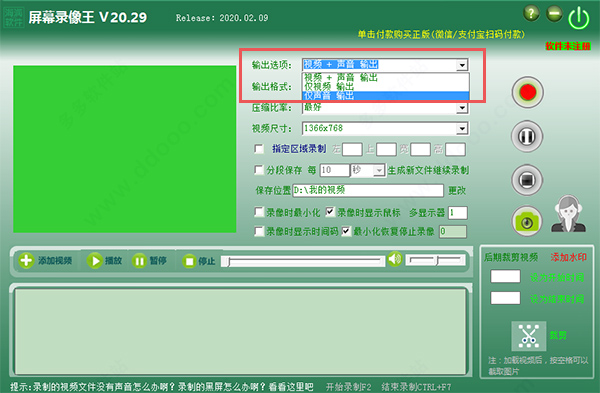Click the 高 region height field
The image size is (600, 393).
click(x=455, y=149)
